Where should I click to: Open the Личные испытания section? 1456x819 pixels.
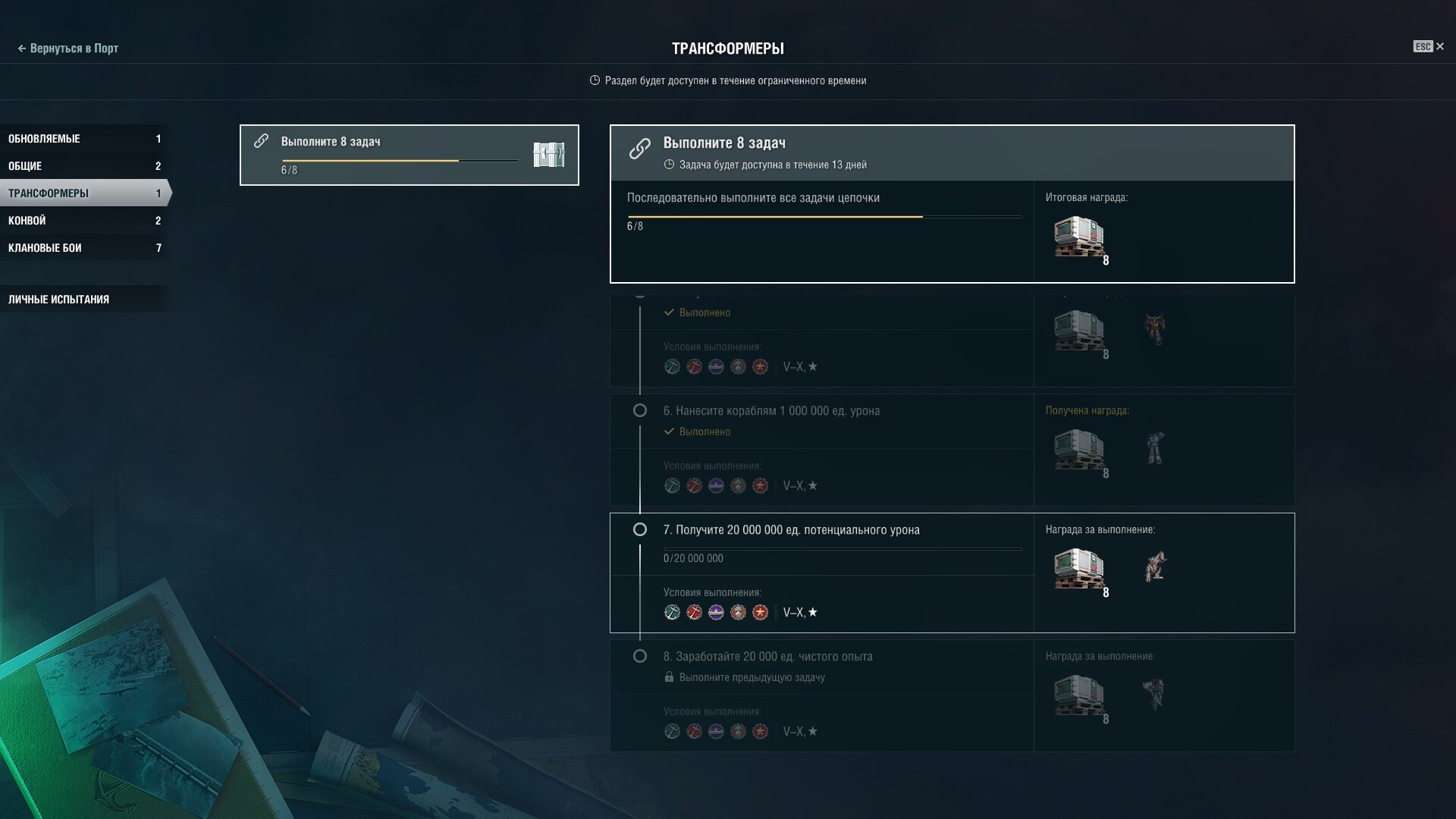(84, 300)
